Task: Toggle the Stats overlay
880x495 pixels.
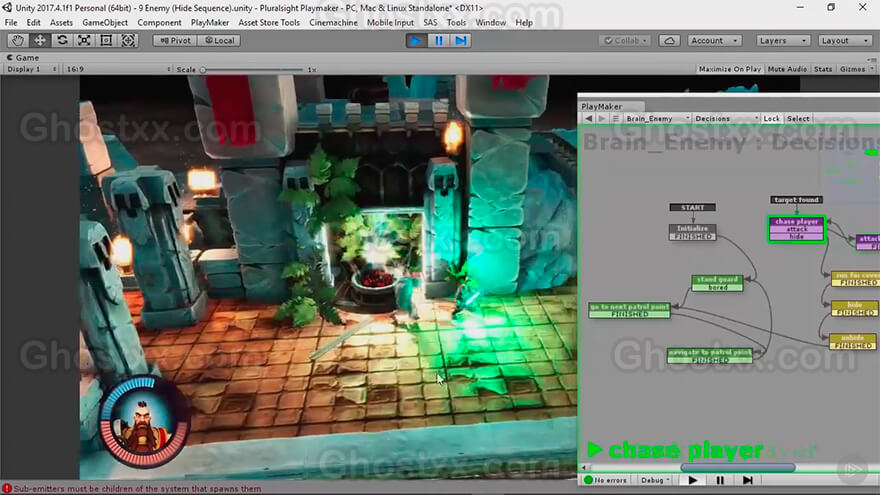Action: pos(823,69)
